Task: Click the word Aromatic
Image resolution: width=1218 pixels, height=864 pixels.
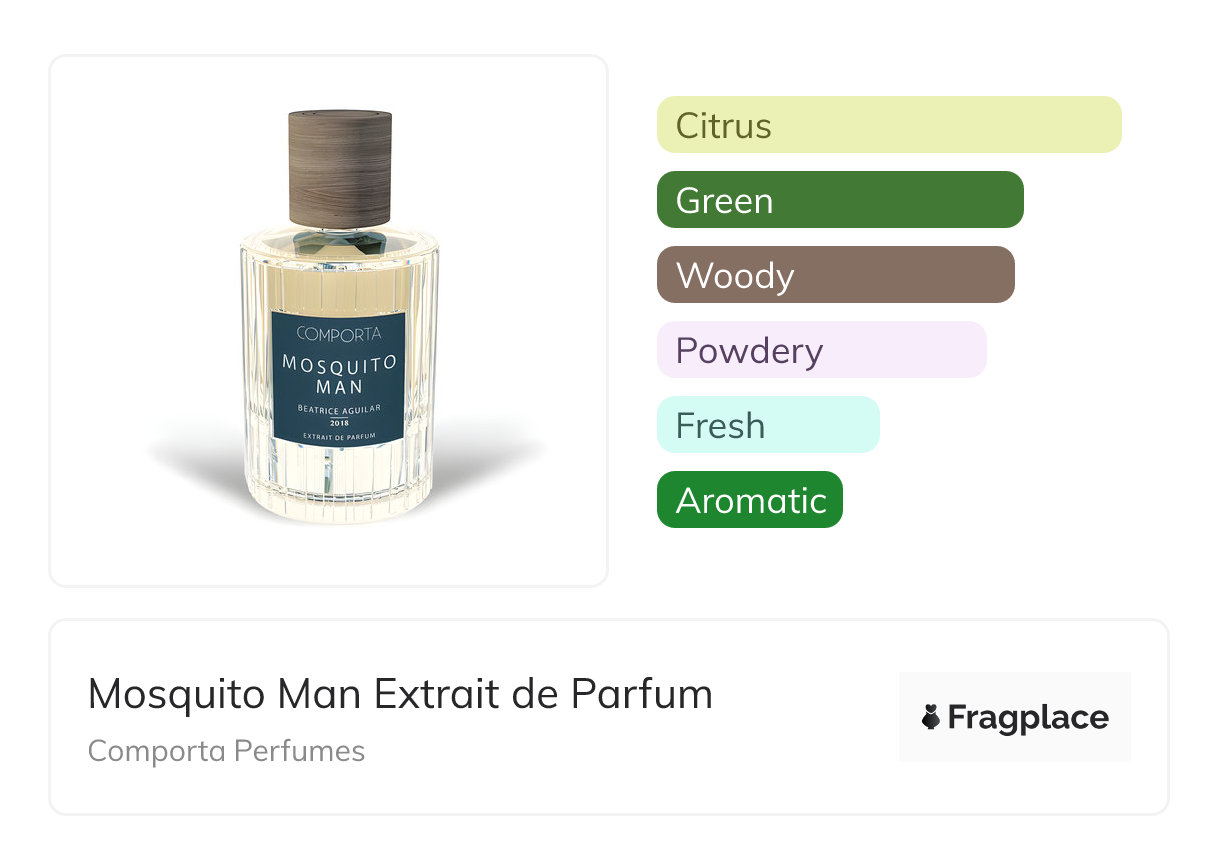Action: [x=752, y=501]
